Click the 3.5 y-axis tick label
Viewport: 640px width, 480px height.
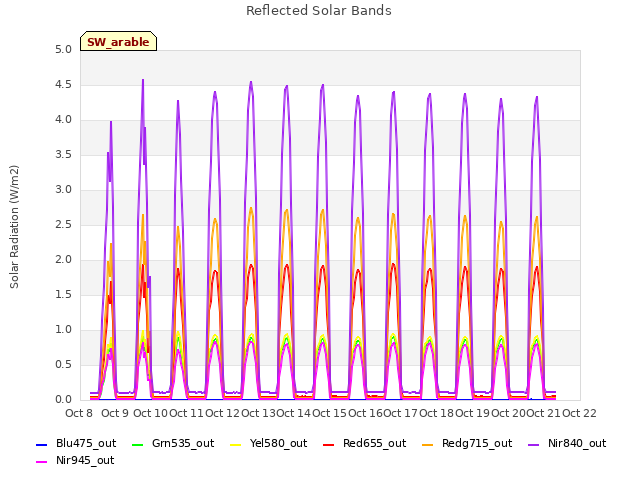(x=63, y=155)
